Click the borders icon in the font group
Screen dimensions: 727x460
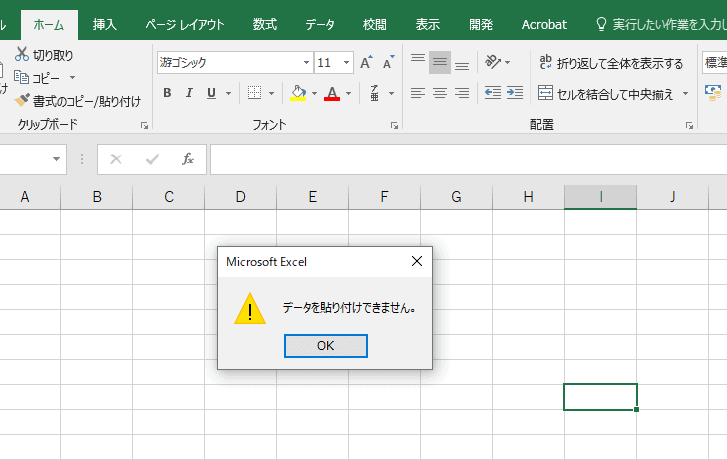254,93
